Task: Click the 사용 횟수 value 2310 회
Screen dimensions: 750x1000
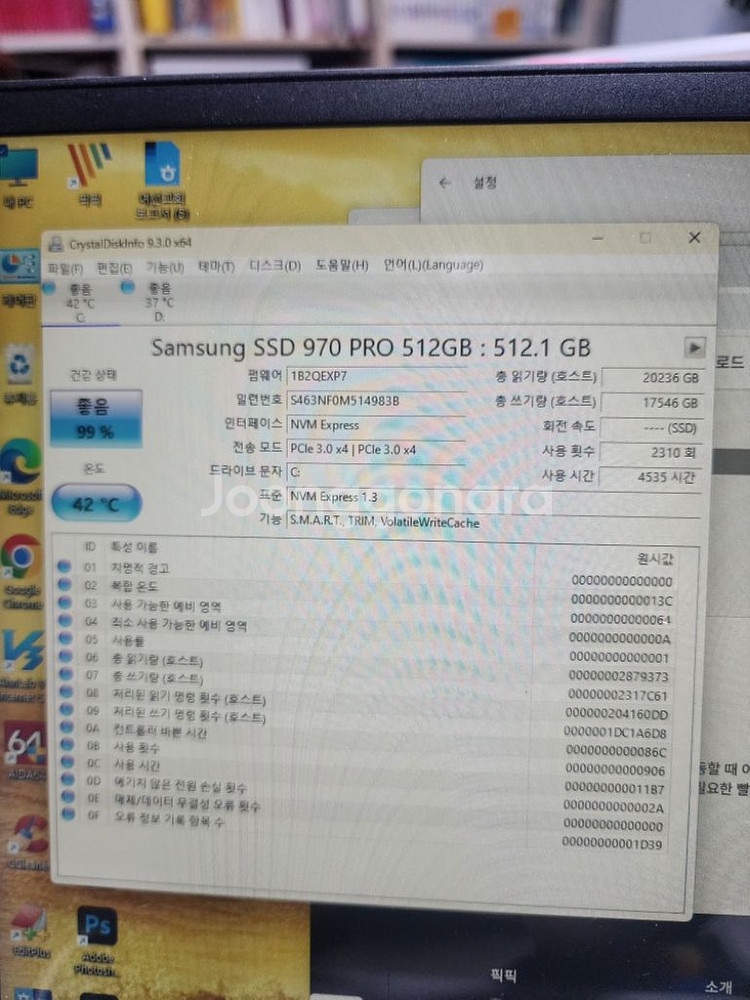Action: pyautogui.click(x=651, y=452)
